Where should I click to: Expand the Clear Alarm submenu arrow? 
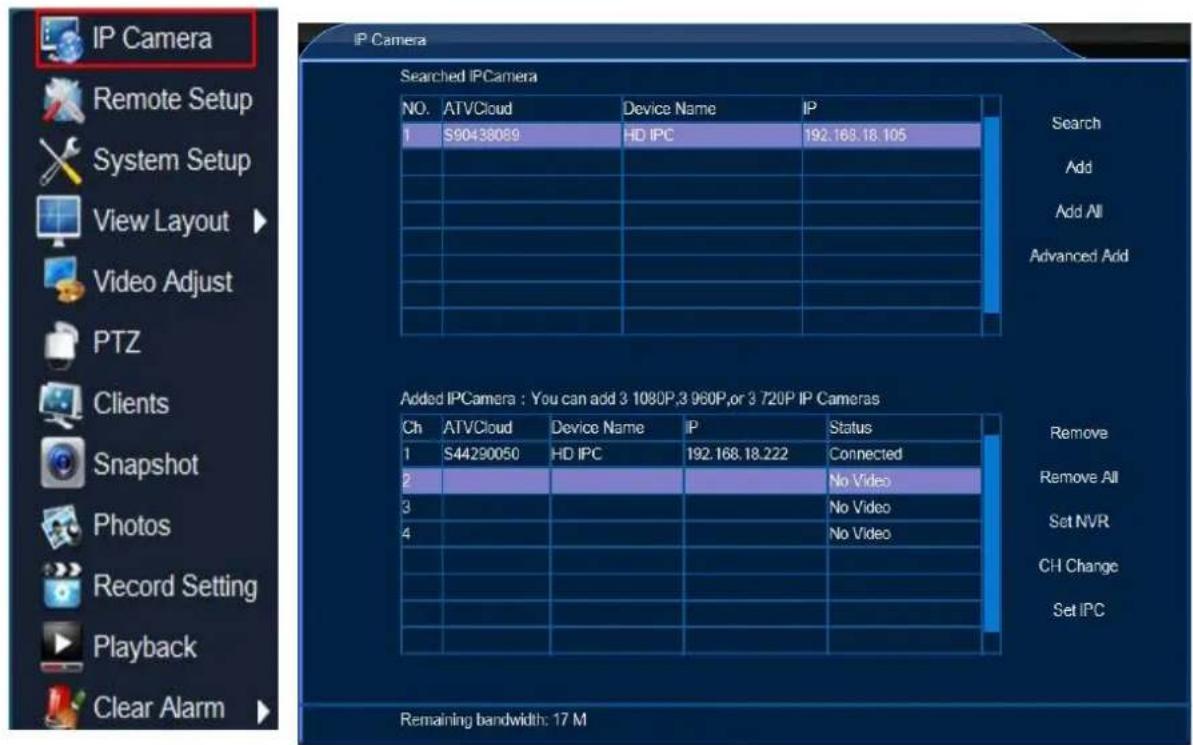[262, 712]
